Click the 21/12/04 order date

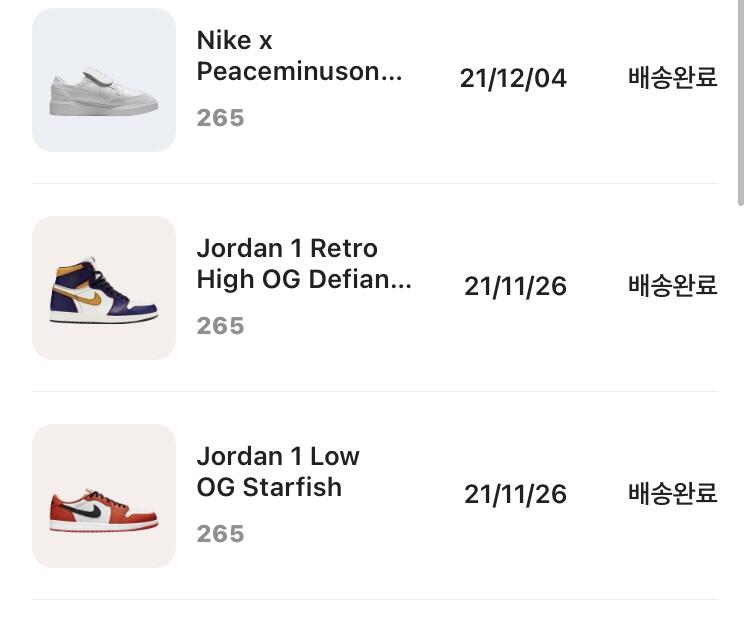coord(513,79)
